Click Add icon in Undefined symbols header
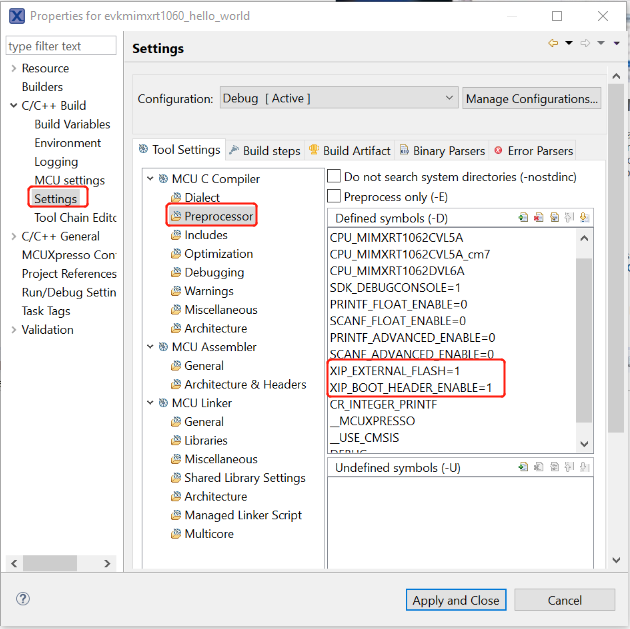 pos(523,467)
